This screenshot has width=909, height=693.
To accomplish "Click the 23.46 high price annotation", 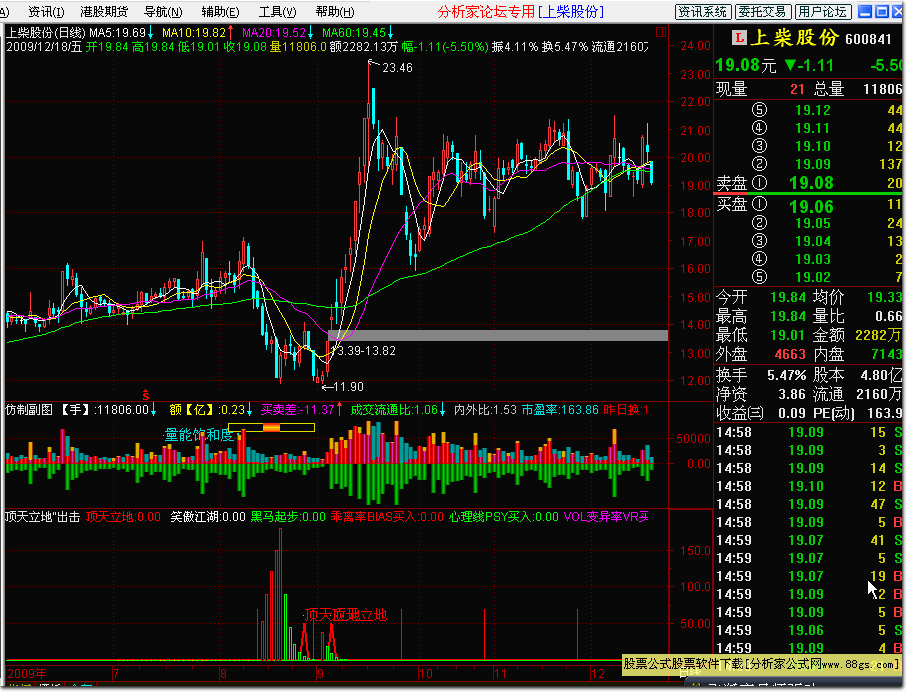I will (397, 68).
